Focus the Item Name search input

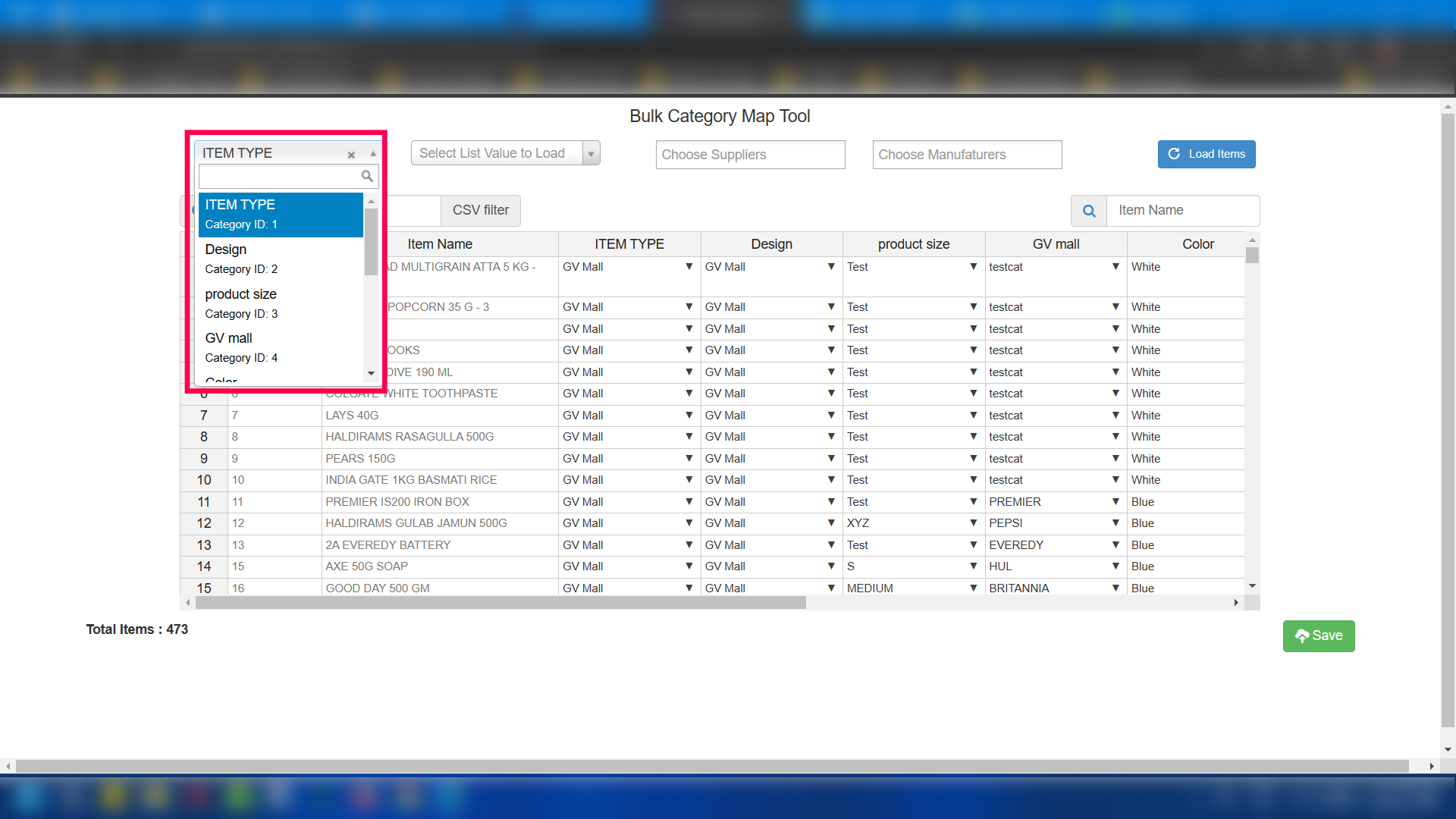click(x=1181, y=210)
